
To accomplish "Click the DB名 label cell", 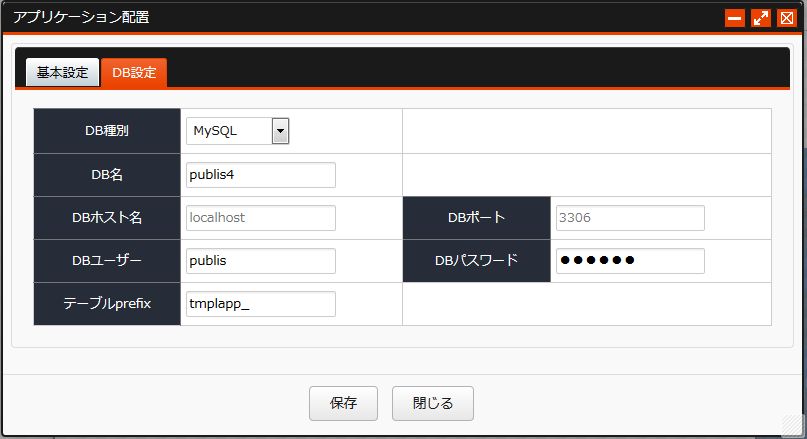I will (x=107, y=175).
